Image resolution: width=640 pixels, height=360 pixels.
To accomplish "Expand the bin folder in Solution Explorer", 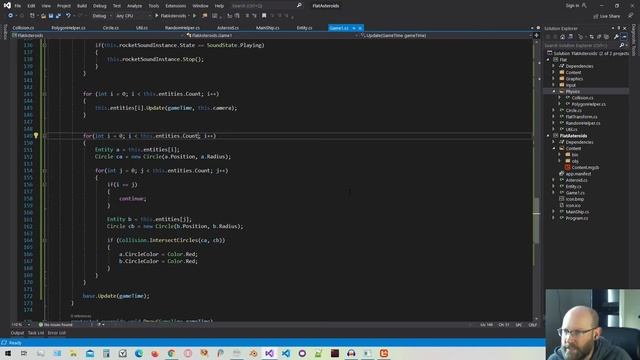I will click(x=560, y=155).
